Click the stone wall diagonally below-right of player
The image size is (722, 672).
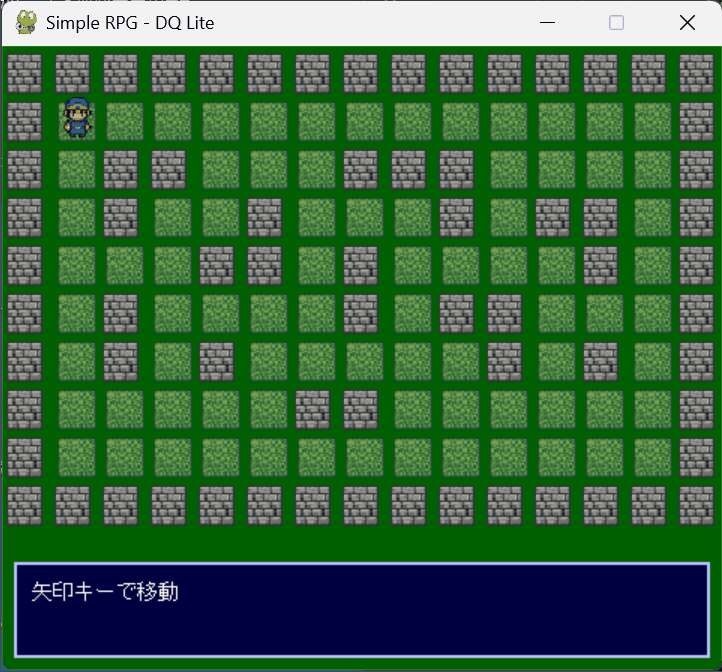pos(121,169)
